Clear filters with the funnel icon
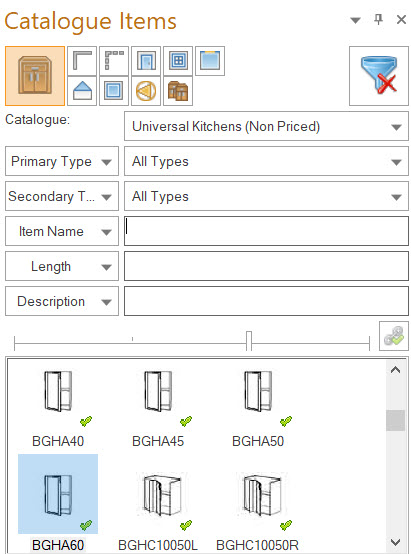The width and height of the screenshot is (411, 554). point(379,76)
